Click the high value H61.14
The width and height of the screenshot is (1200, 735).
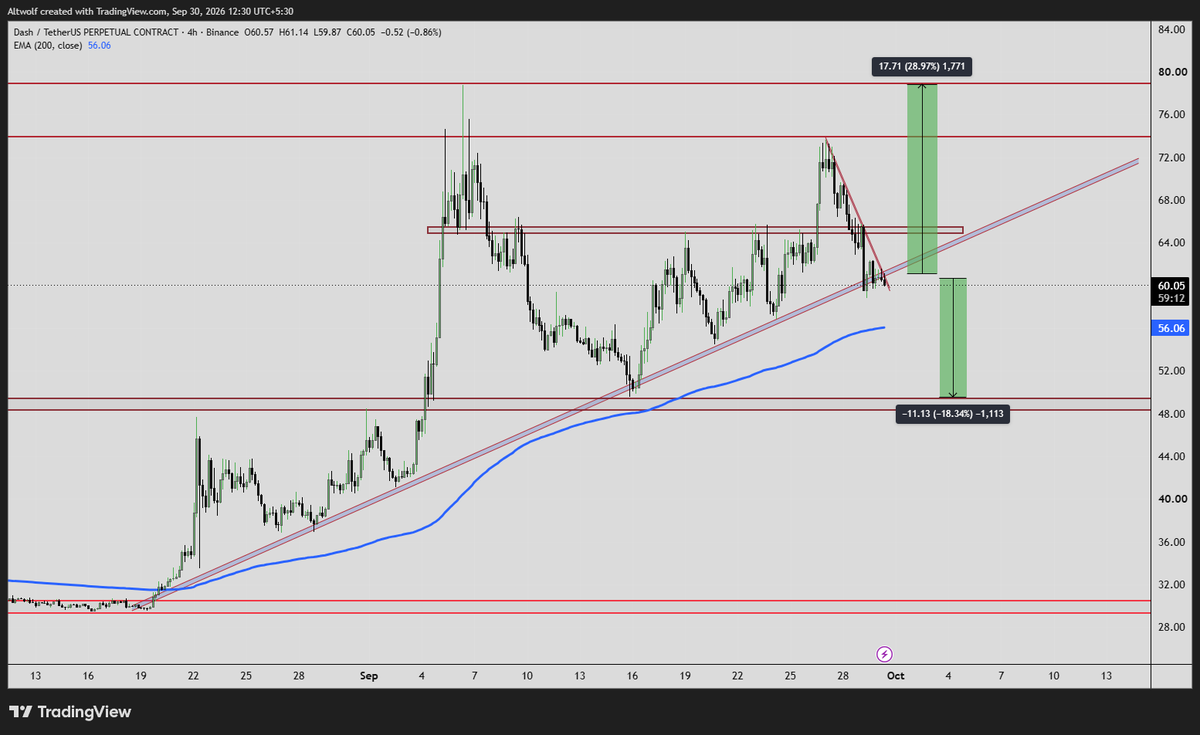coord(294,32)
